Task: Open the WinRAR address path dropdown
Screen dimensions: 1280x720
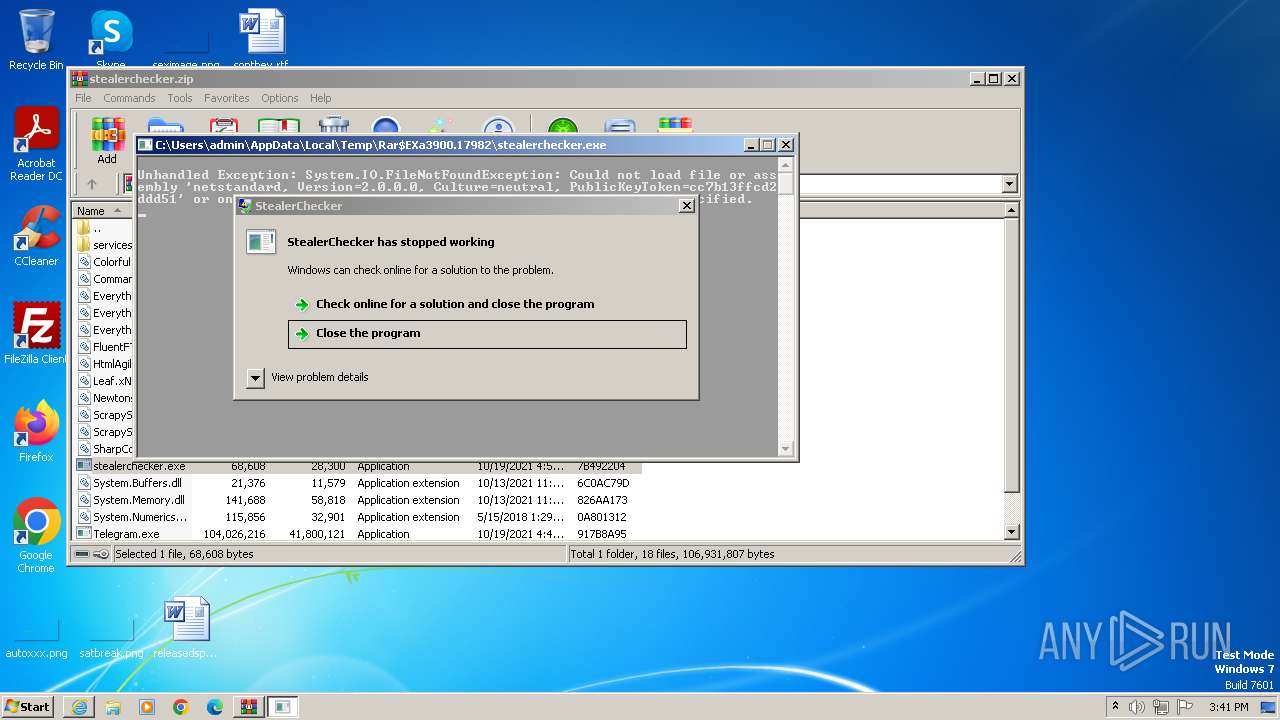Action: (1009, 184)
